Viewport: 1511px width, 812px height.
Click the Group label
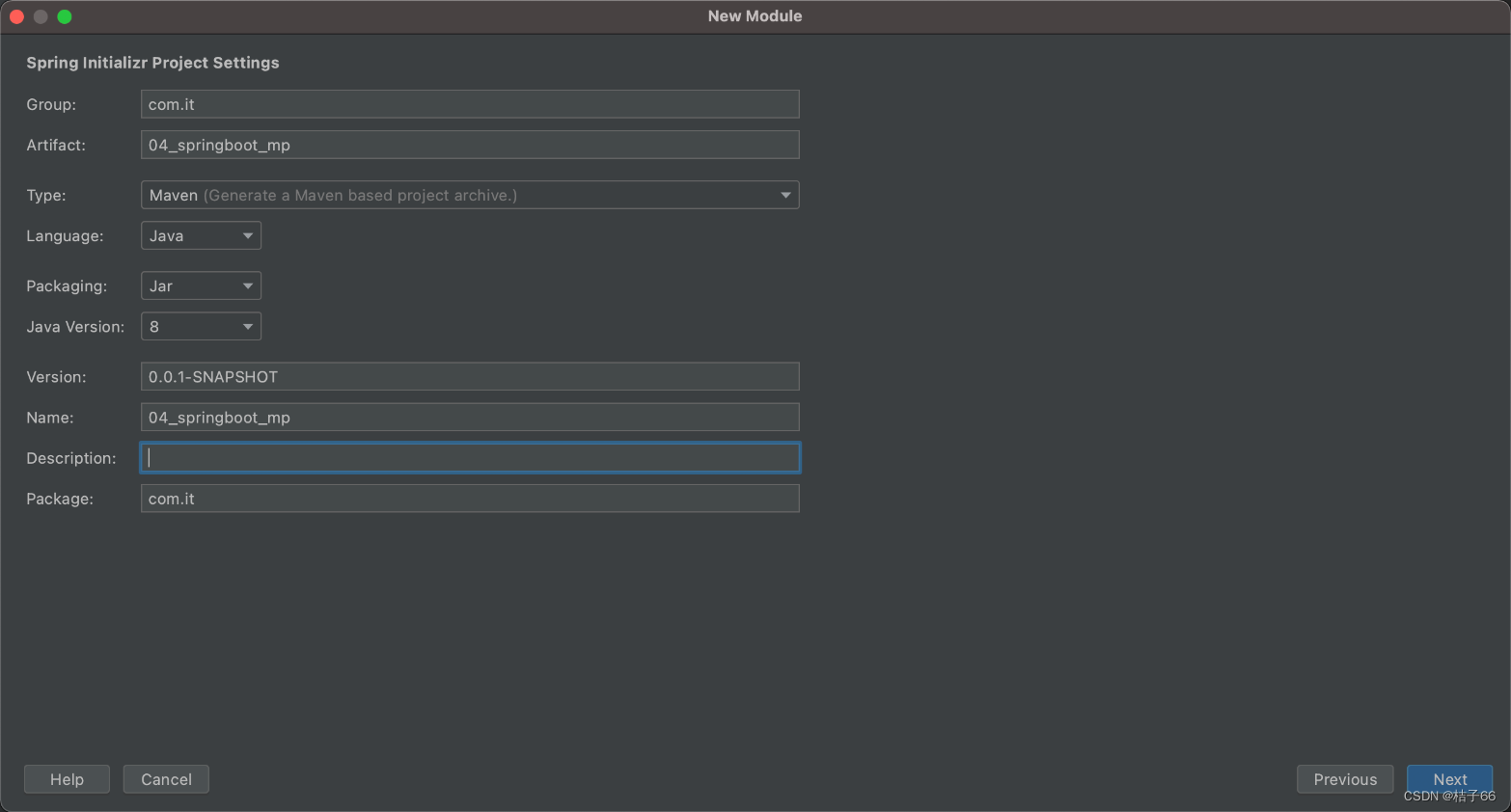[51, 104]
